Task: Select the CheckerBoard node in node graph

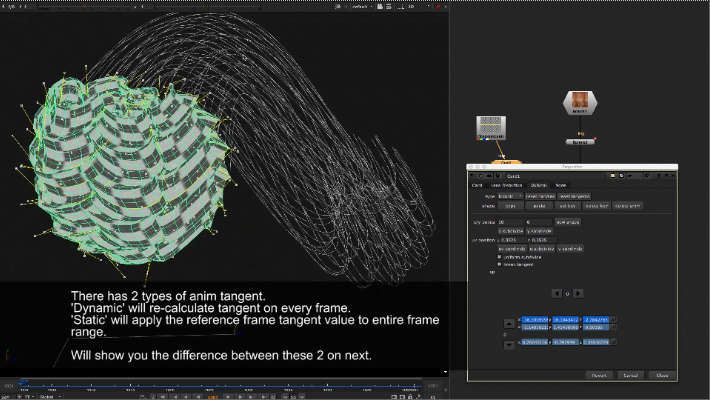Action: pos(490,128)
